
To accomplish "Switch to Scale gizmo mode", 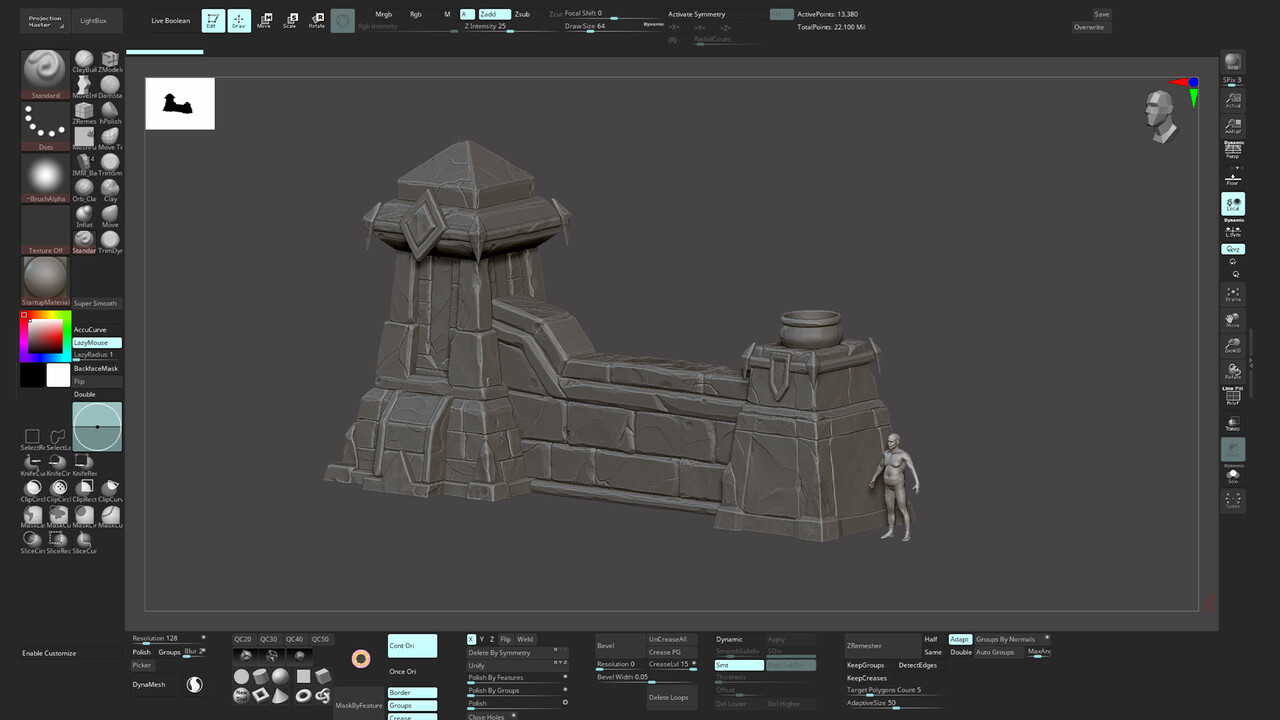I will 290,20.
